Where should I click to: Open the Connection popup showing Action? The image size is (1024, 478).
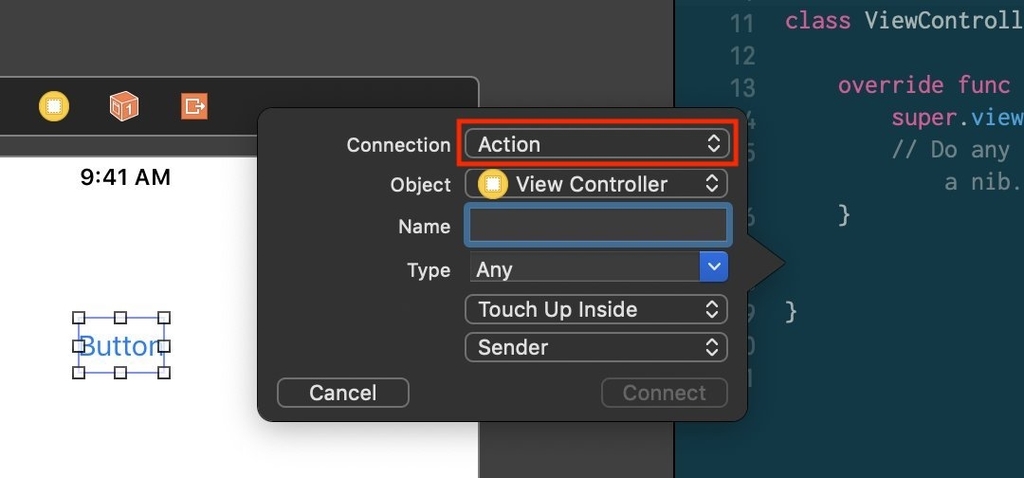[596, 144]
